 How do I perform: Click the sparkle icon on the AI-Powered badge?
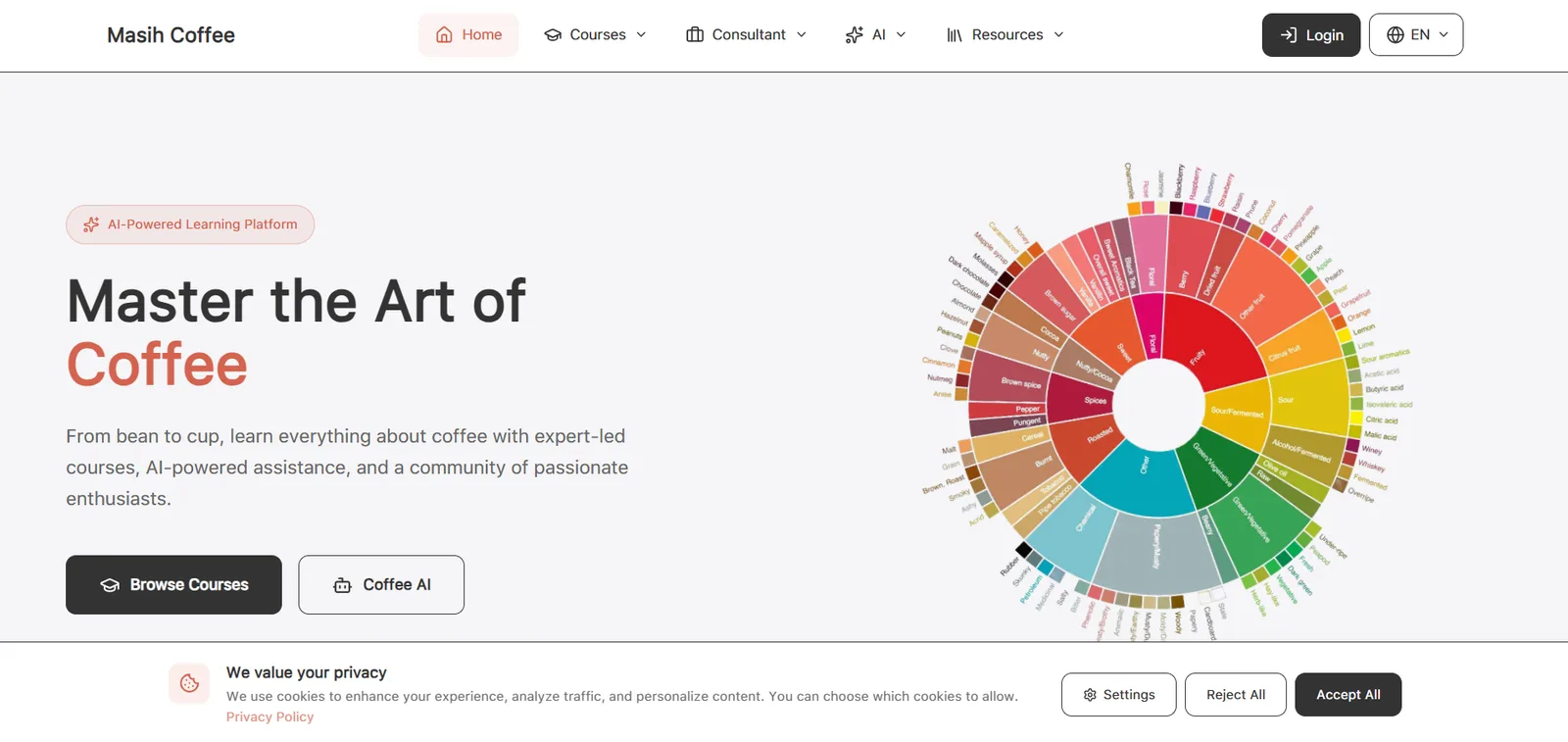(91, 224)
